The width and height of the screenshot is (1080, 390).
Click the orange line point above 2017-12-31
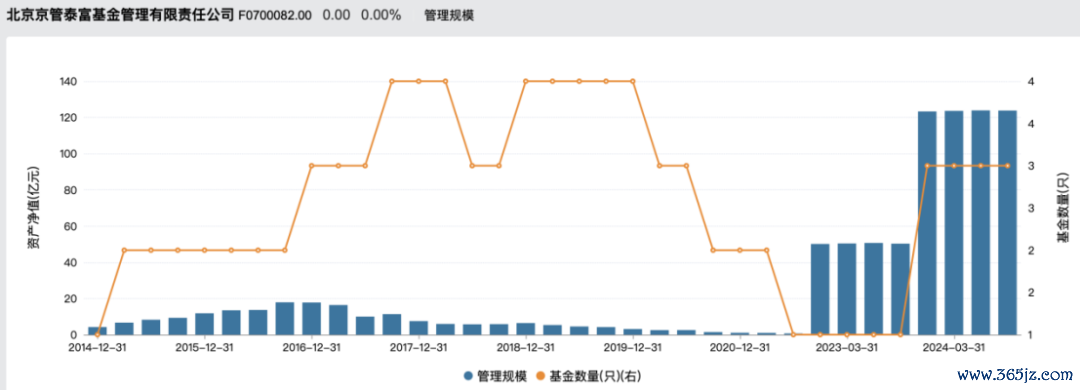tap(419, 81)
